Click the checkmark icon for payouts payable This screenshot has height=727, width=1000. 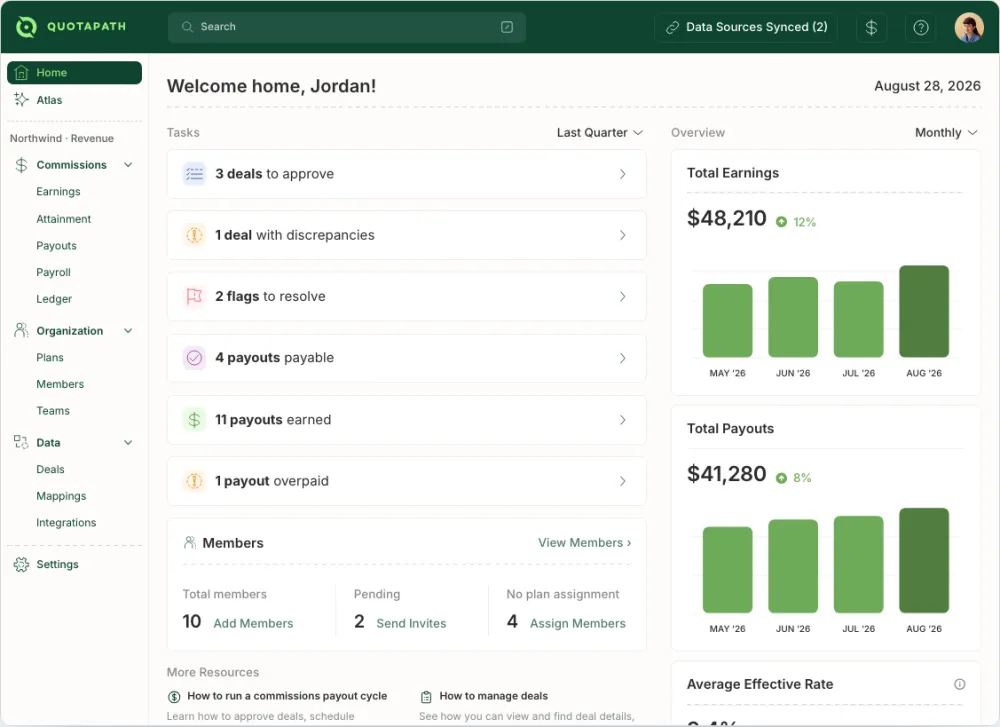[x=195, y=358]
